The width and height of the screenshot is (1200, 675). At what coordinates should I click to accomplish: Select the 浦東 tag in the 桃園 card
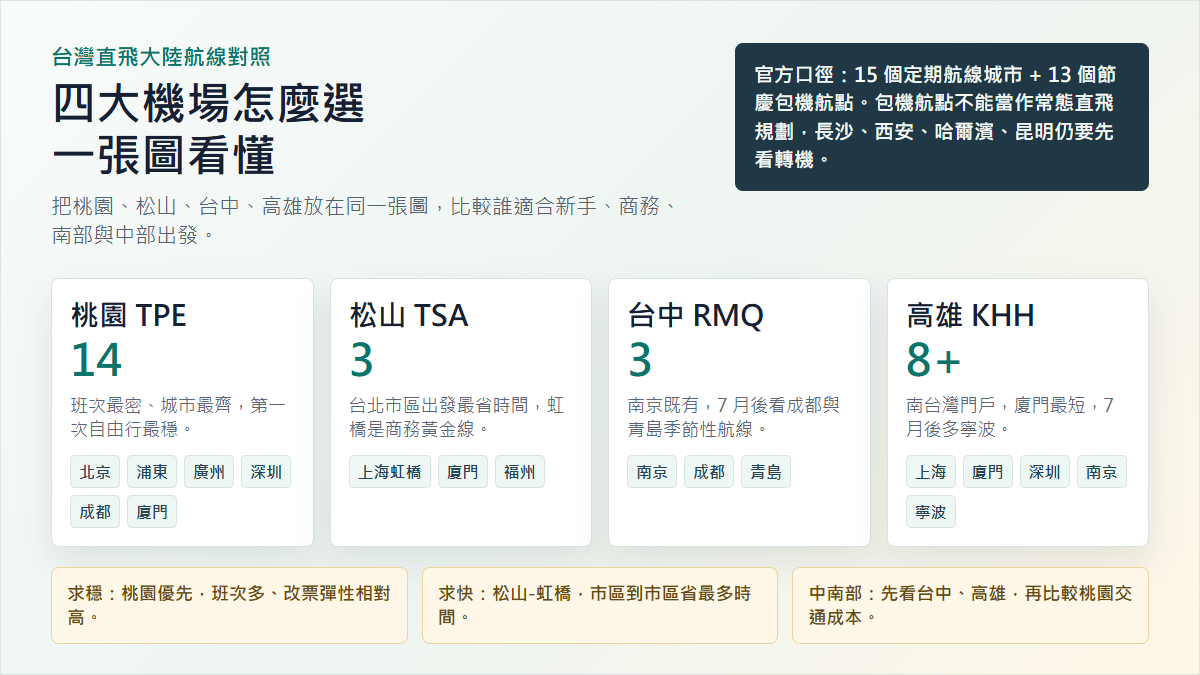[x=152, y=472]
